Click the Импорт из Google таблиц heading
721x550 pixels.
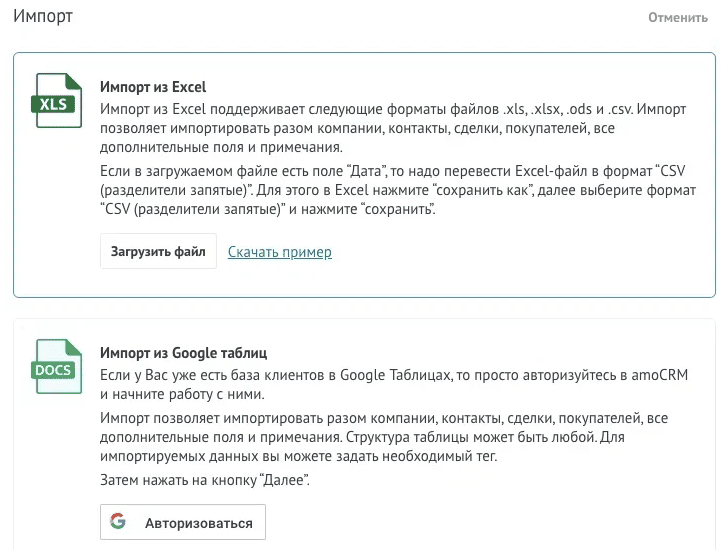183,353
